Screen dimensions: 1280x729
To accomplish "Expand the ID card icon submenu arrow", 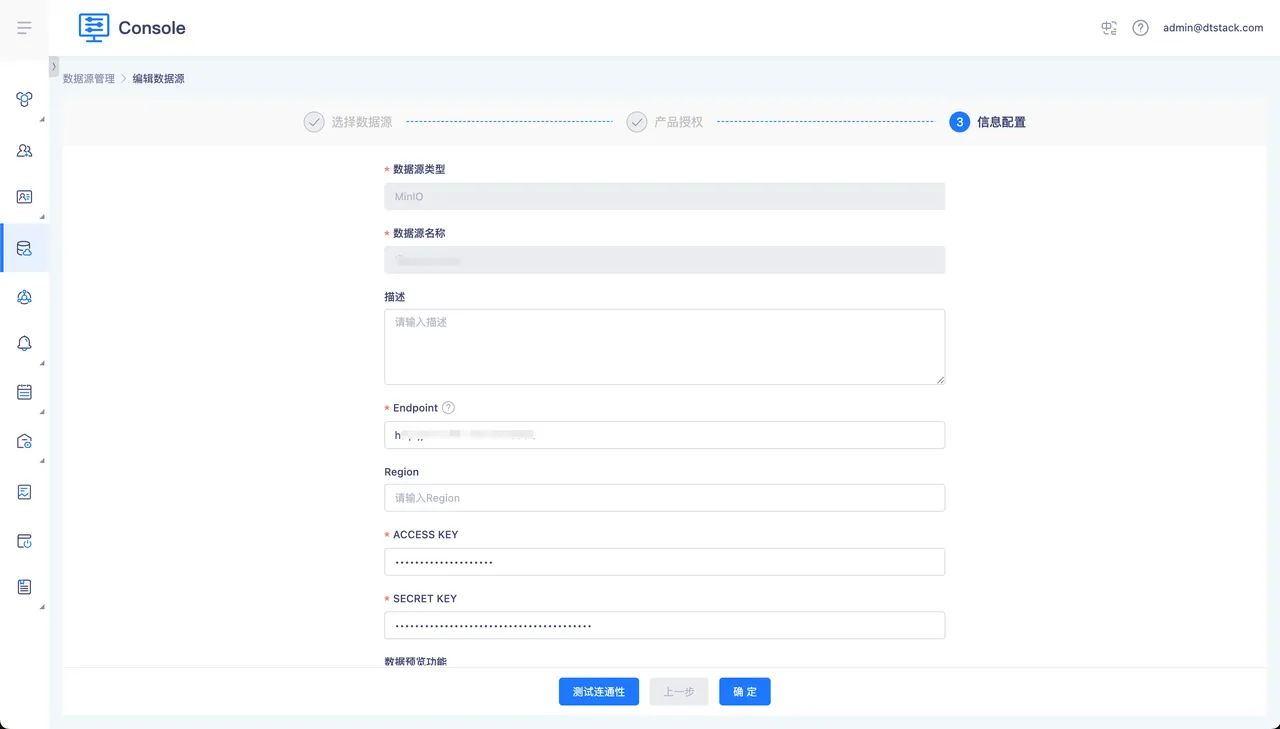I will coord(42,217).
